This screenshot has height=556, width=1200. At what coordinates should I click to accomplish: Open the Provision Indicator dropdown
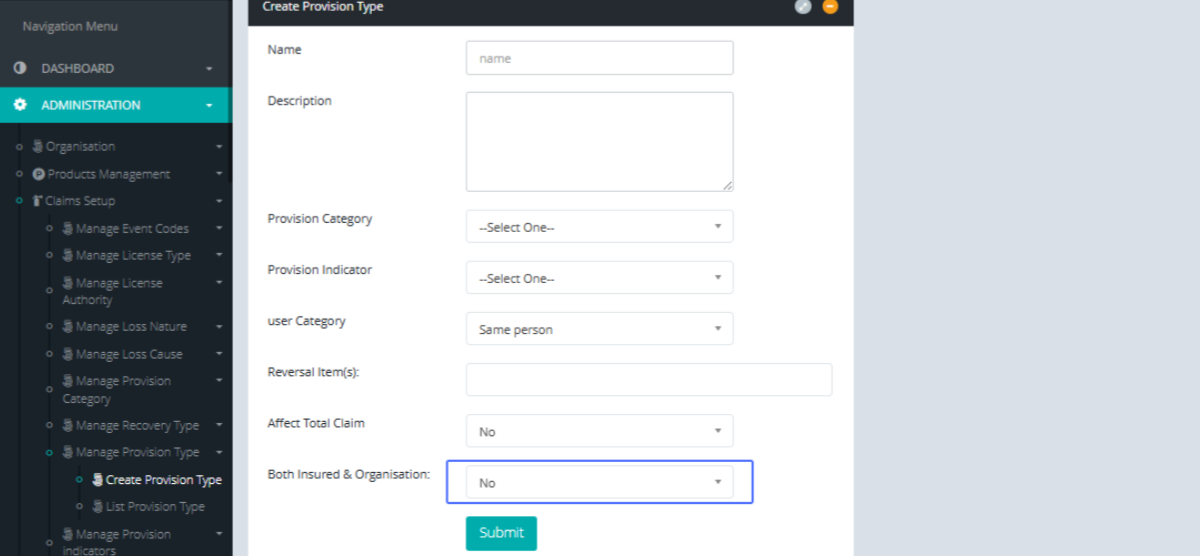[x=599, y=278]
